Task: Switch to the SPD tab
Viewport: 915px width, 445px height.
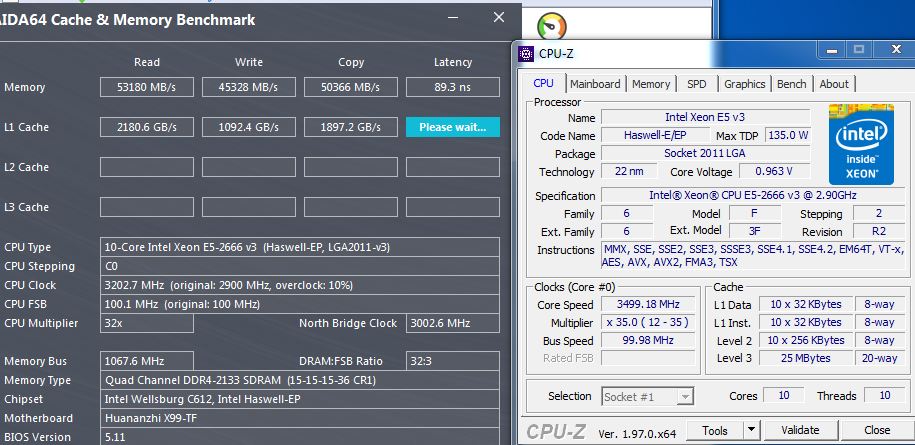Action: point(697,84)
